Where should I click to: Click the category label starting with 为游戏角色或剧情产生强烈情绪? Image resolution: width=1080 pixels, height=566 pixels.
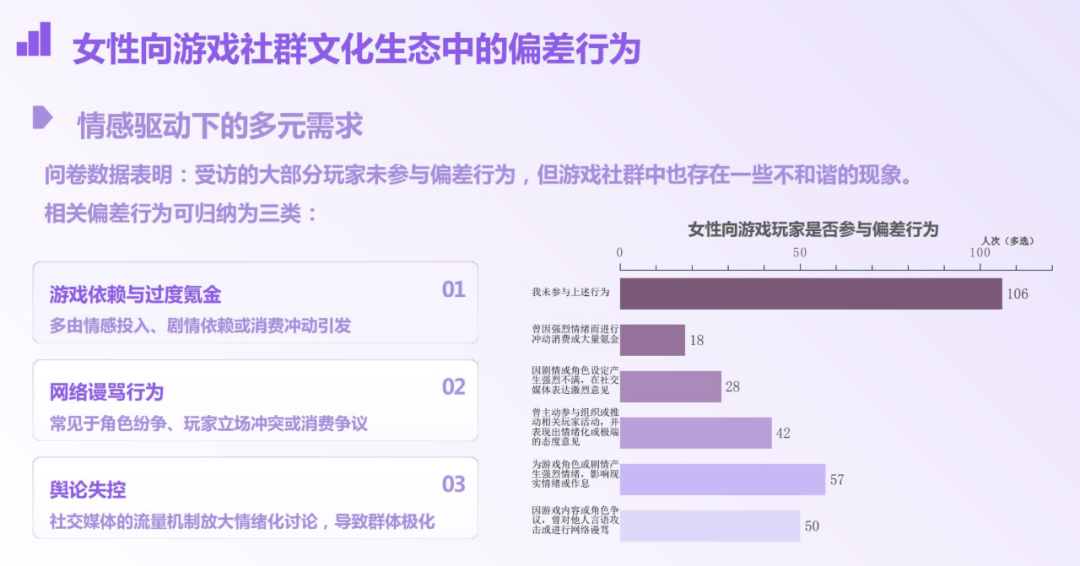(x=574, y=474)
